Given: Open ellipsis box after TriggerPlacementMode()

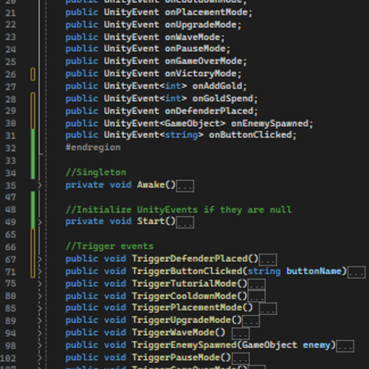Looking at the screenshot, I should coord(268,309).
